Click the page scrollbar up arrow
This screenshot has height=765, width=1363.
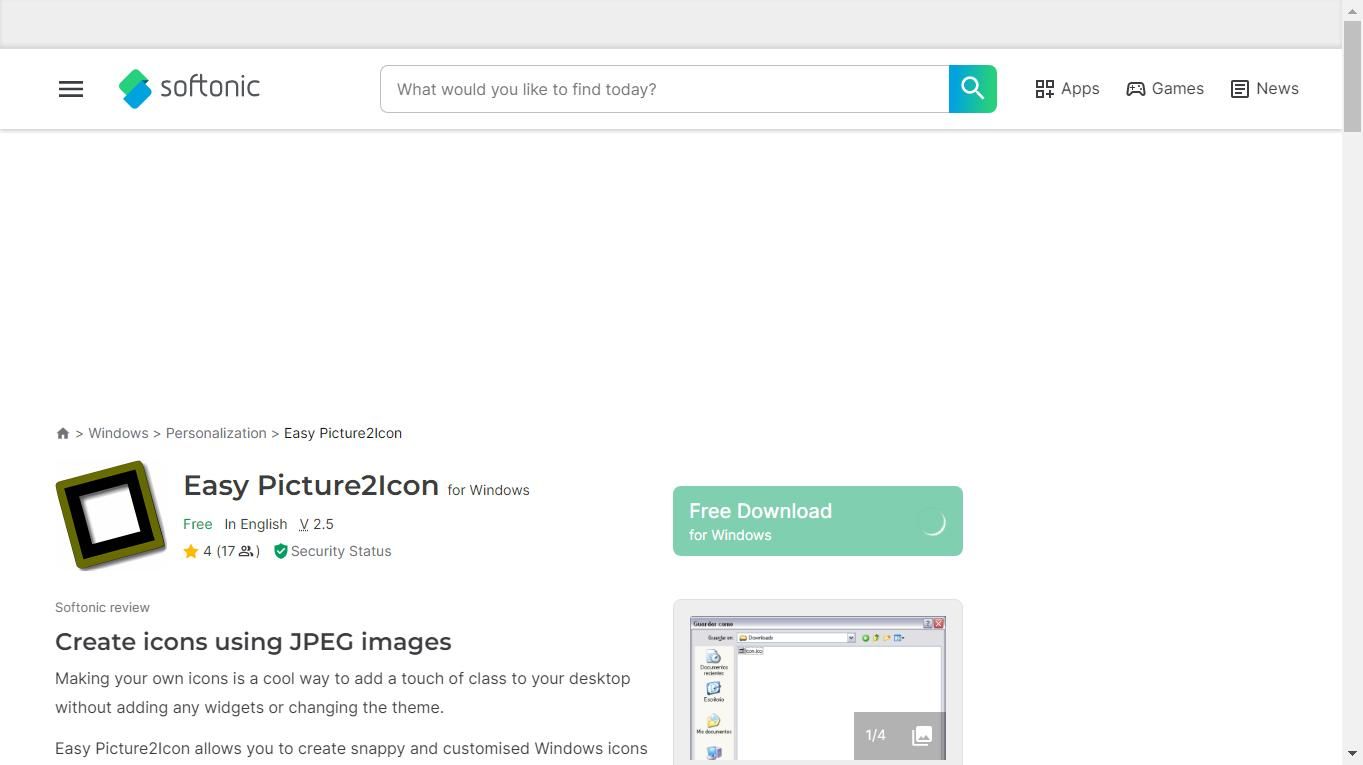coord(1352,9)
